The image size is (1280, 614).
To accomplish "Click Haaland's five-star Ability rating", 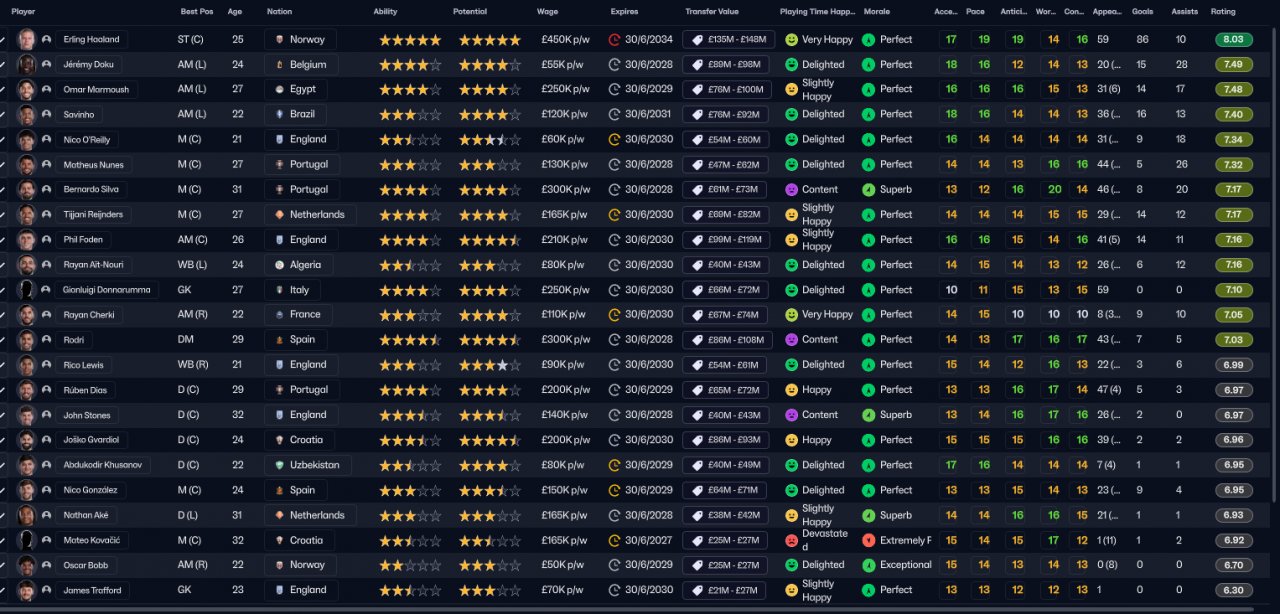I will (x=410, y=40).
